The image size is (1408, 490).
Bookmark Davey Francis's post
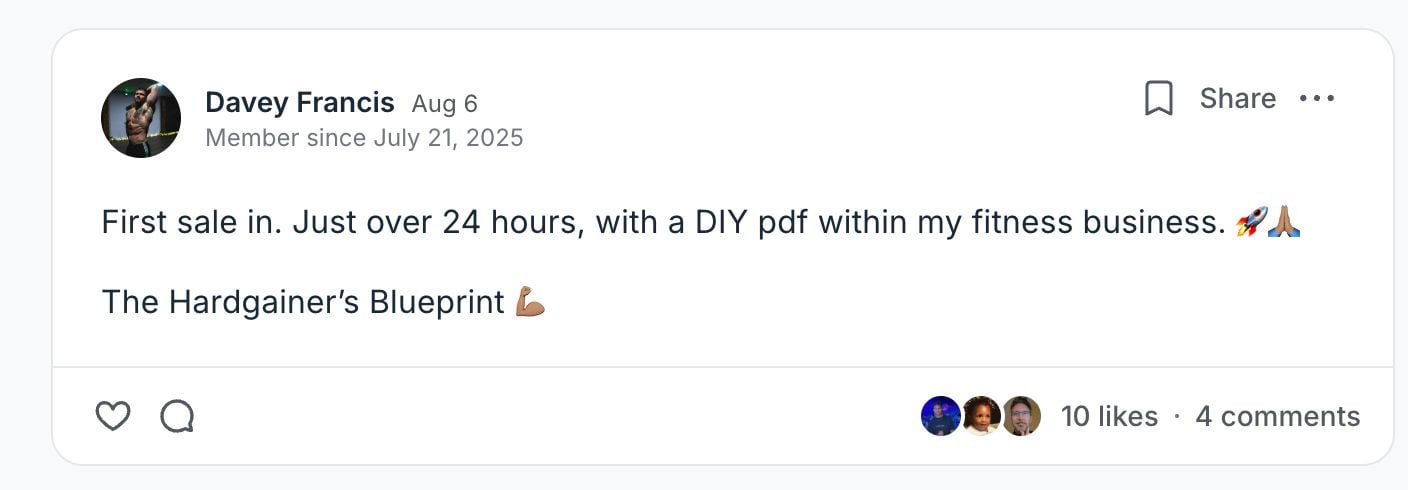tap(1158, 99)
